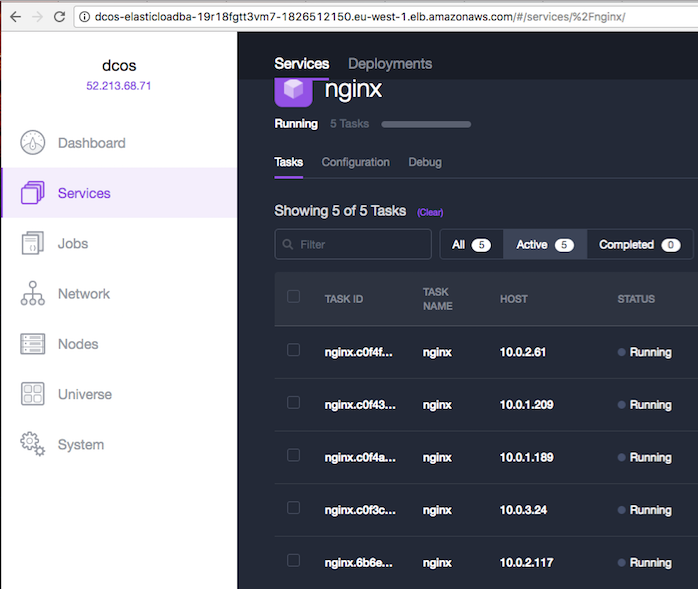Check the box for task nginx.c0f3c...
The height and width of the screenshot is (589, 698).
(x=293, y=508)
